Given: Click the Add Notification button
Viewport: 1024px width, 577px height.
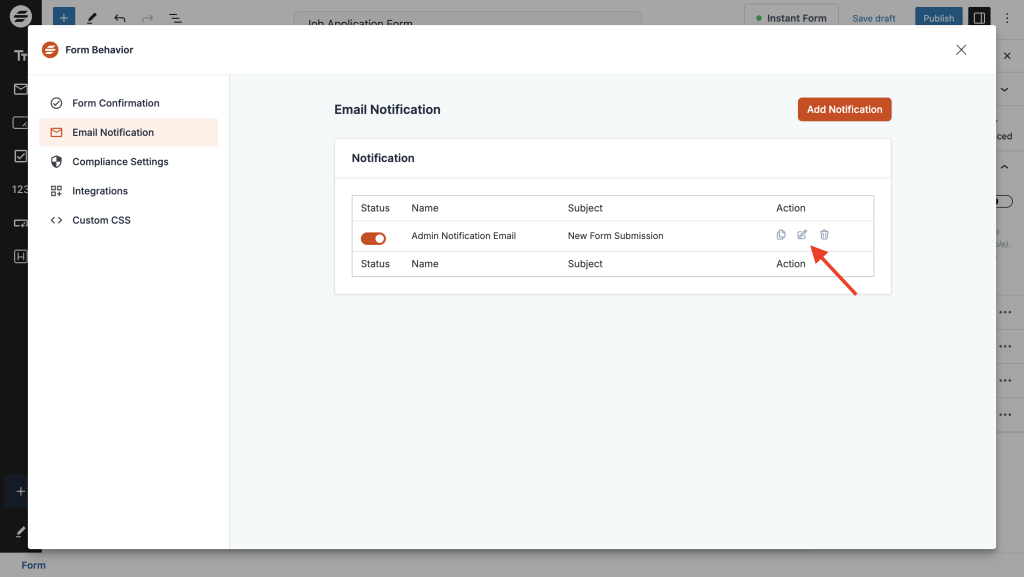Looking at the screenshot, I should tap(844, 109).
